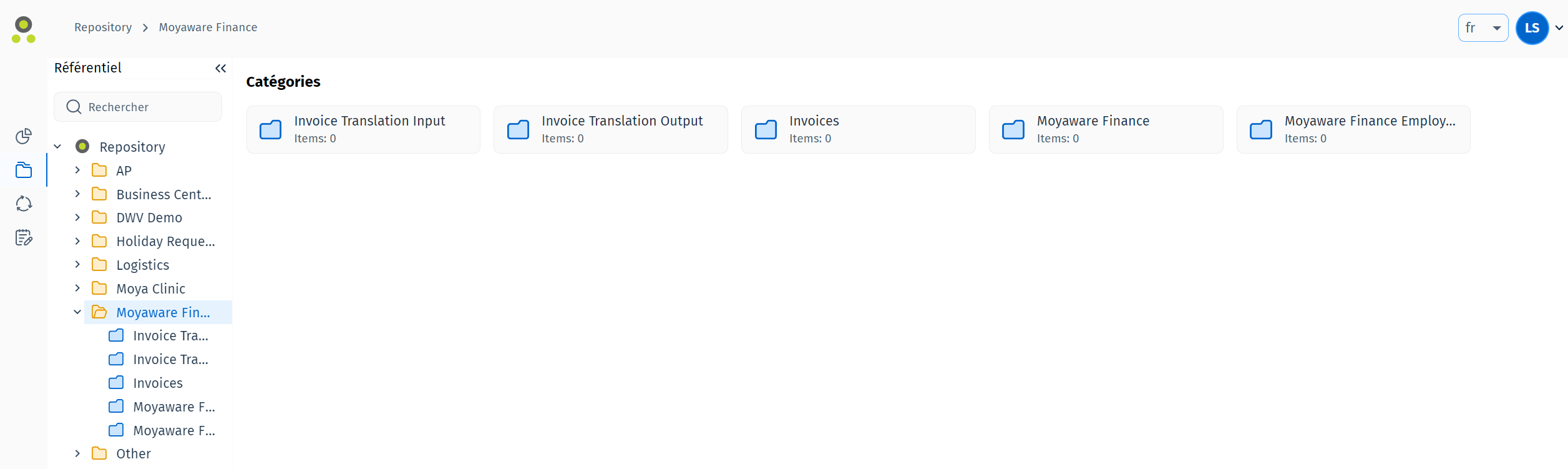Open the Invoice Translation Input category card
Screen dimensions: 1568x469
point(363,129)
